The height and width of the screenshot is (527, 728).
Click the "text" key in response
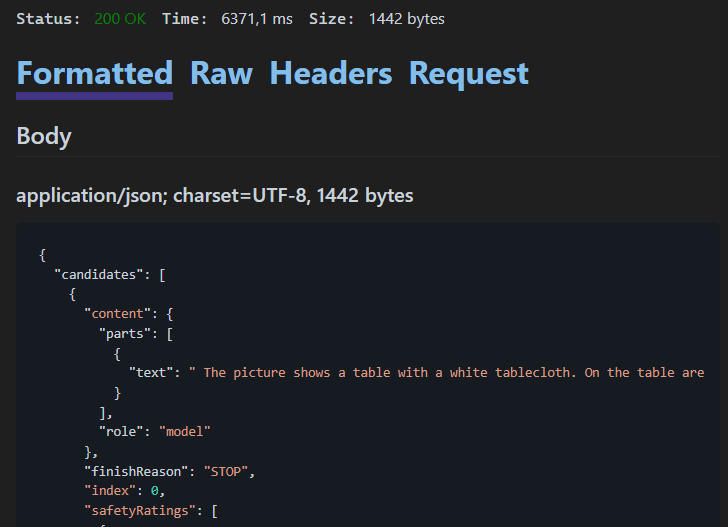(151, 373)
